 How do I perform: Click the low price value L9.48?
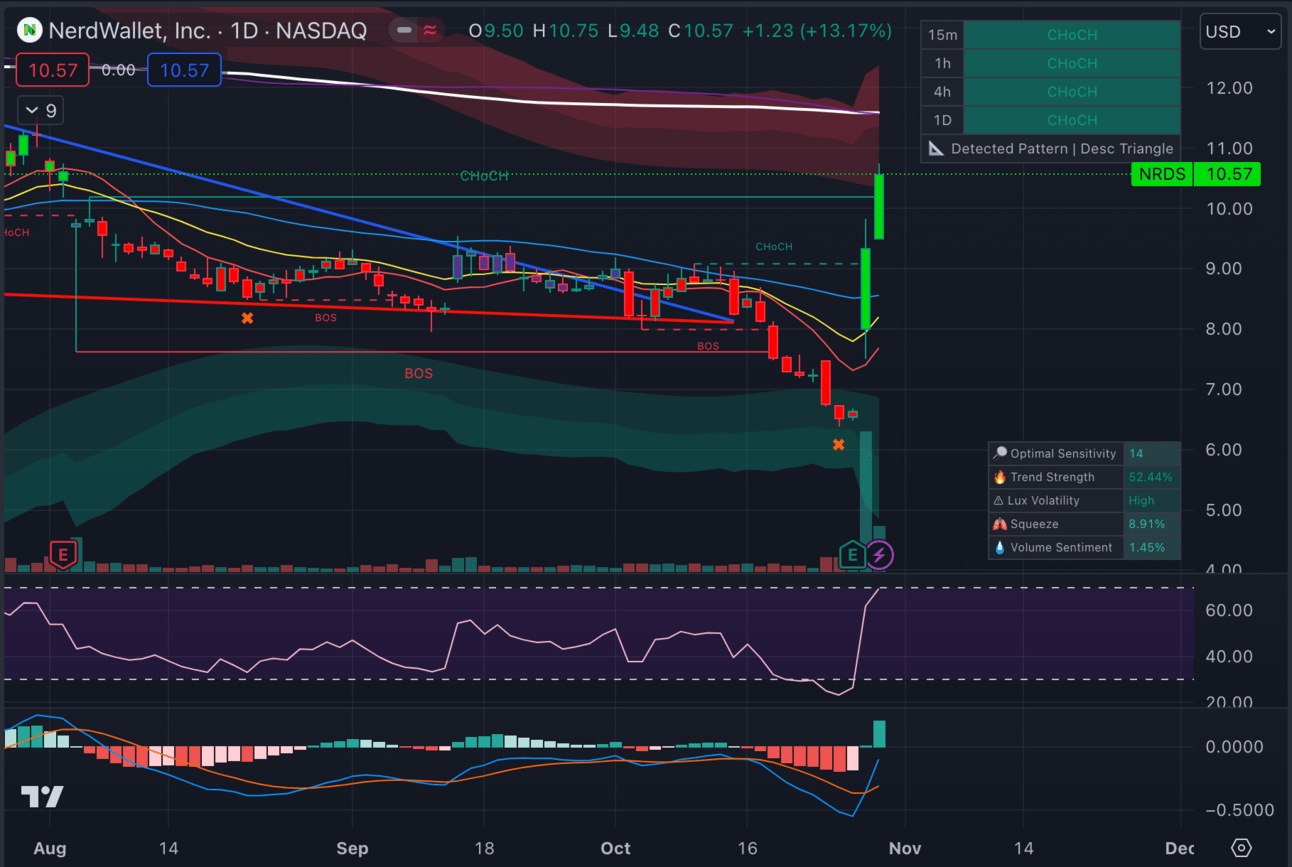[x=632, y=31]
